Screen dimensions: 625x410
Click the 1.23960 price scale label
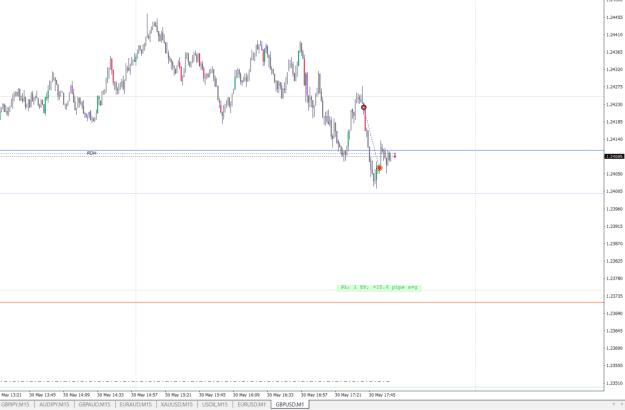click(x=614, y=209)
